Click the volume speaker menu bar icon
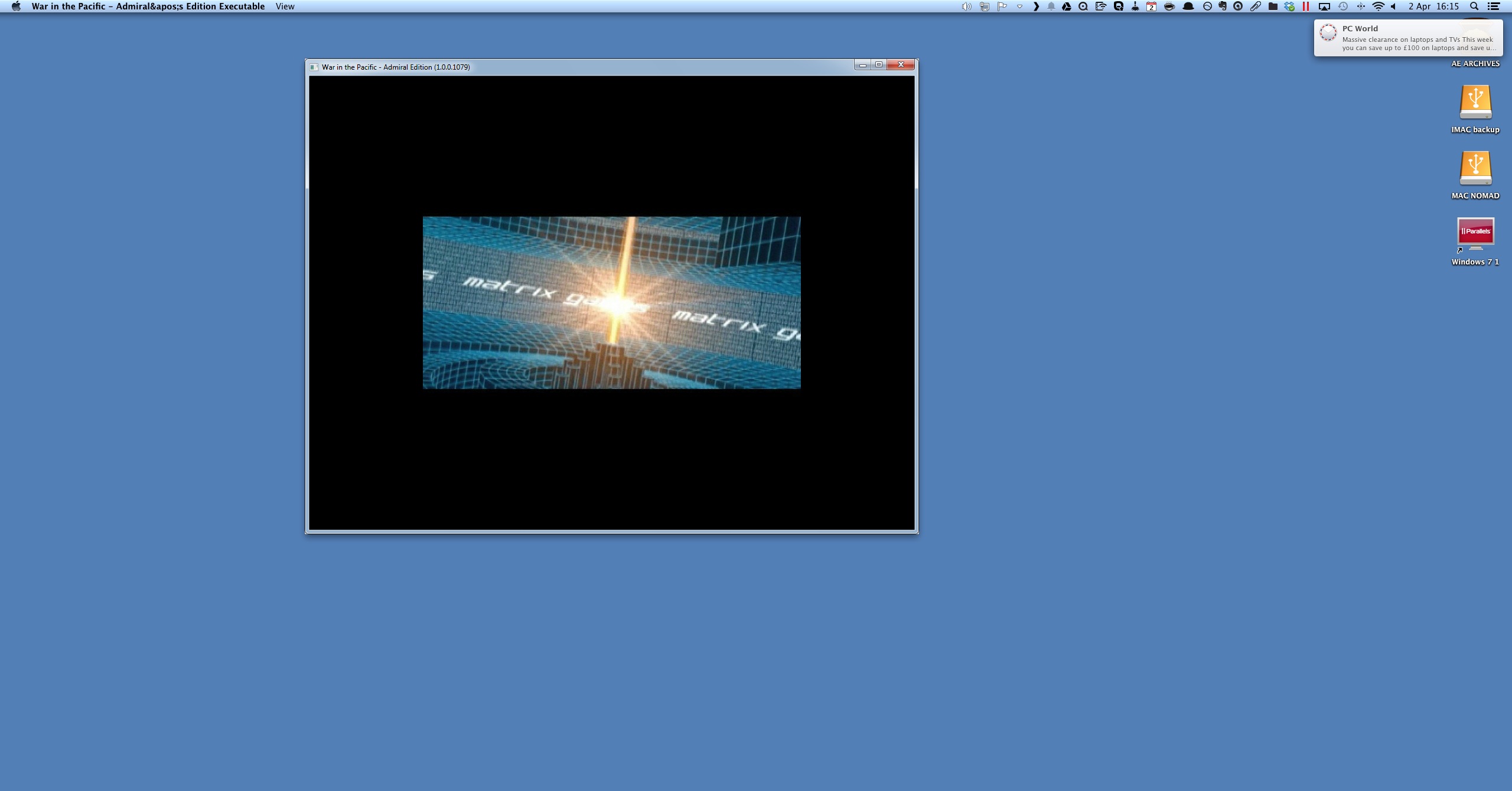The width and height of the screenshot is (1512, 791). (x=1393, y=6)
